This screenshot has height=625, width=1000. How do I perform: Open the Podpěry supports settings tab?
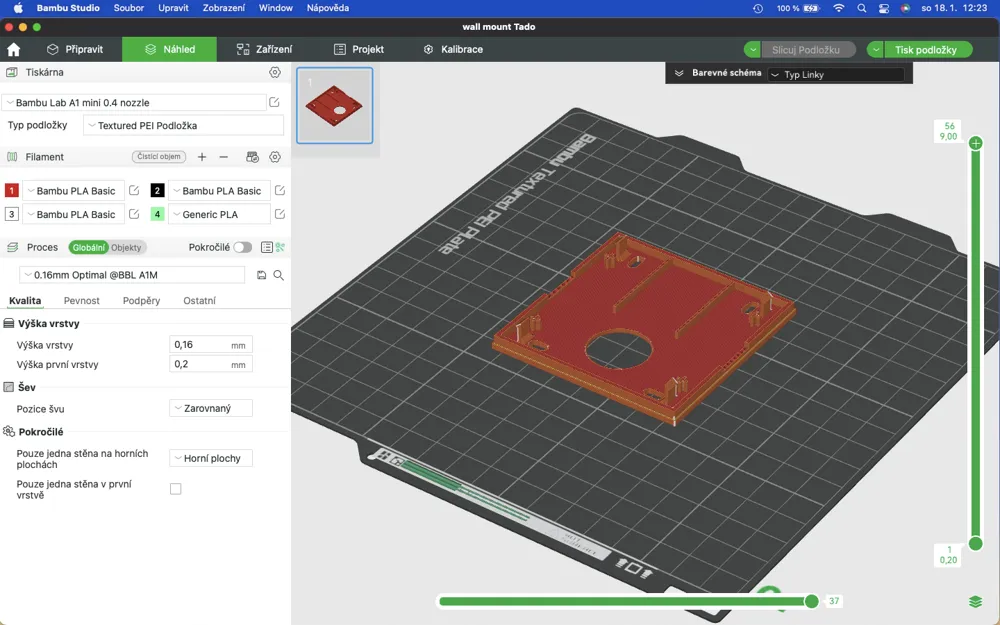pos(142,300)
